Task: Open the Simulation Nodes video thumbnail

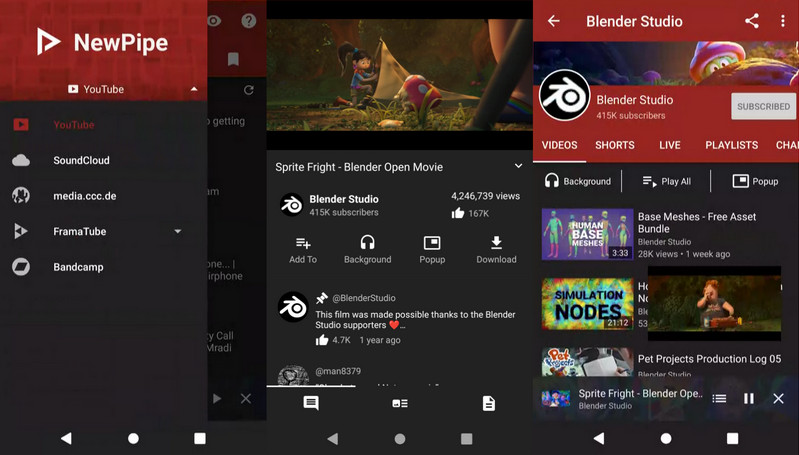Action: point(588,304)
